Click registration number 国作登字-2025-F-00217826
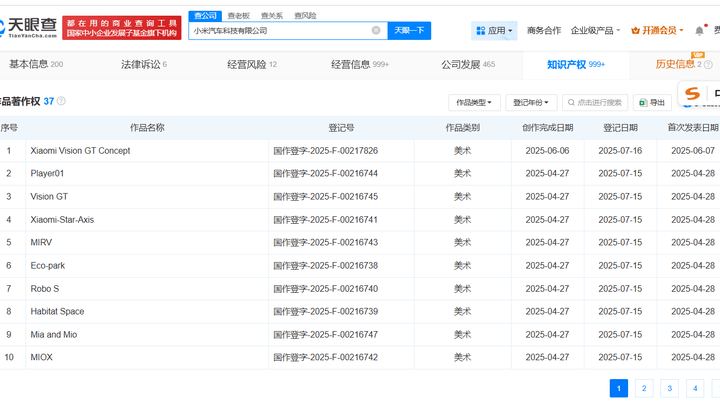 tap(326, 151)
